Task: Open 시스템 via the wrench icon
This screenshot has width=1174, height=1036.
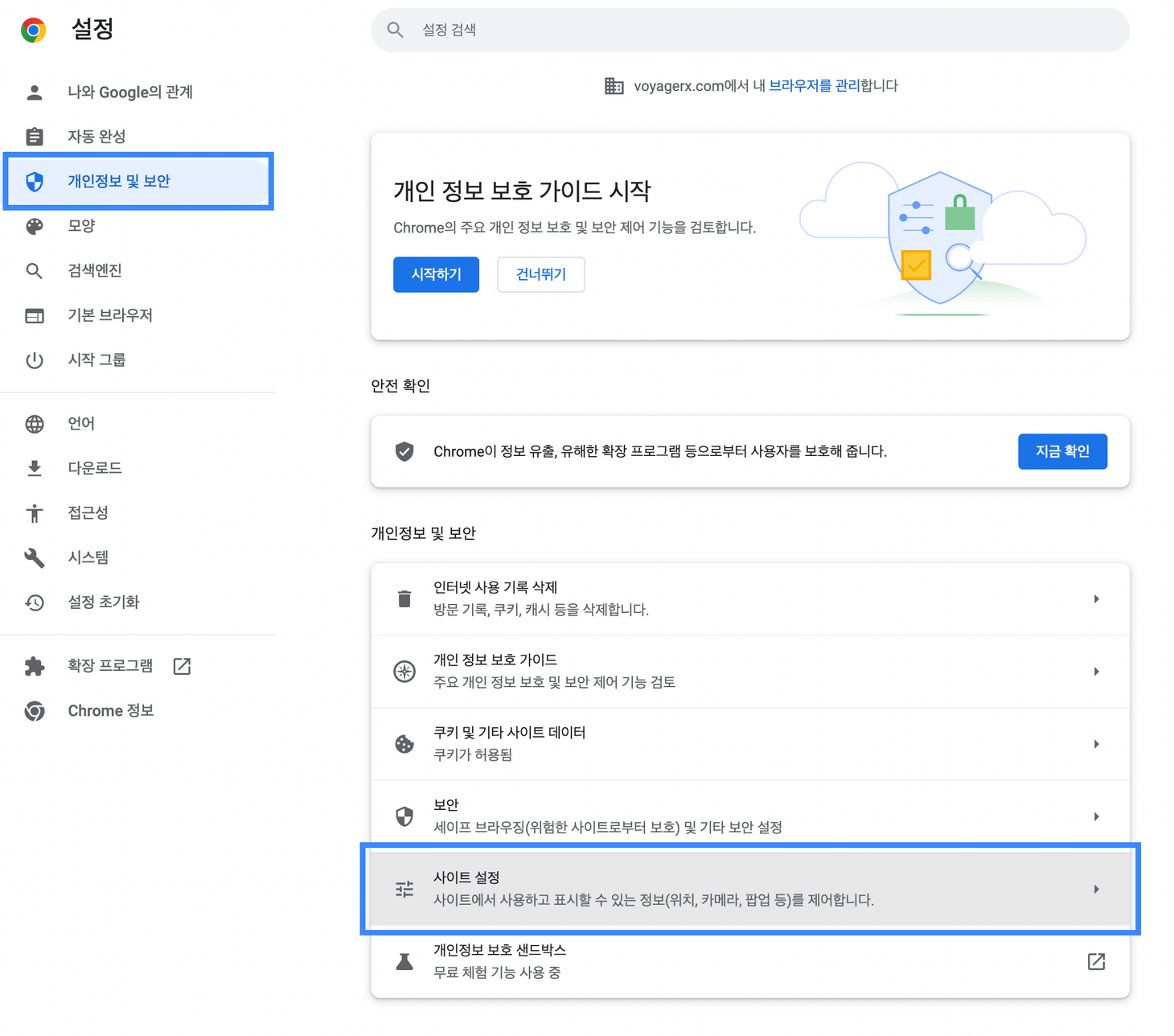Action: pyautogui.click(x=34, y=557)
